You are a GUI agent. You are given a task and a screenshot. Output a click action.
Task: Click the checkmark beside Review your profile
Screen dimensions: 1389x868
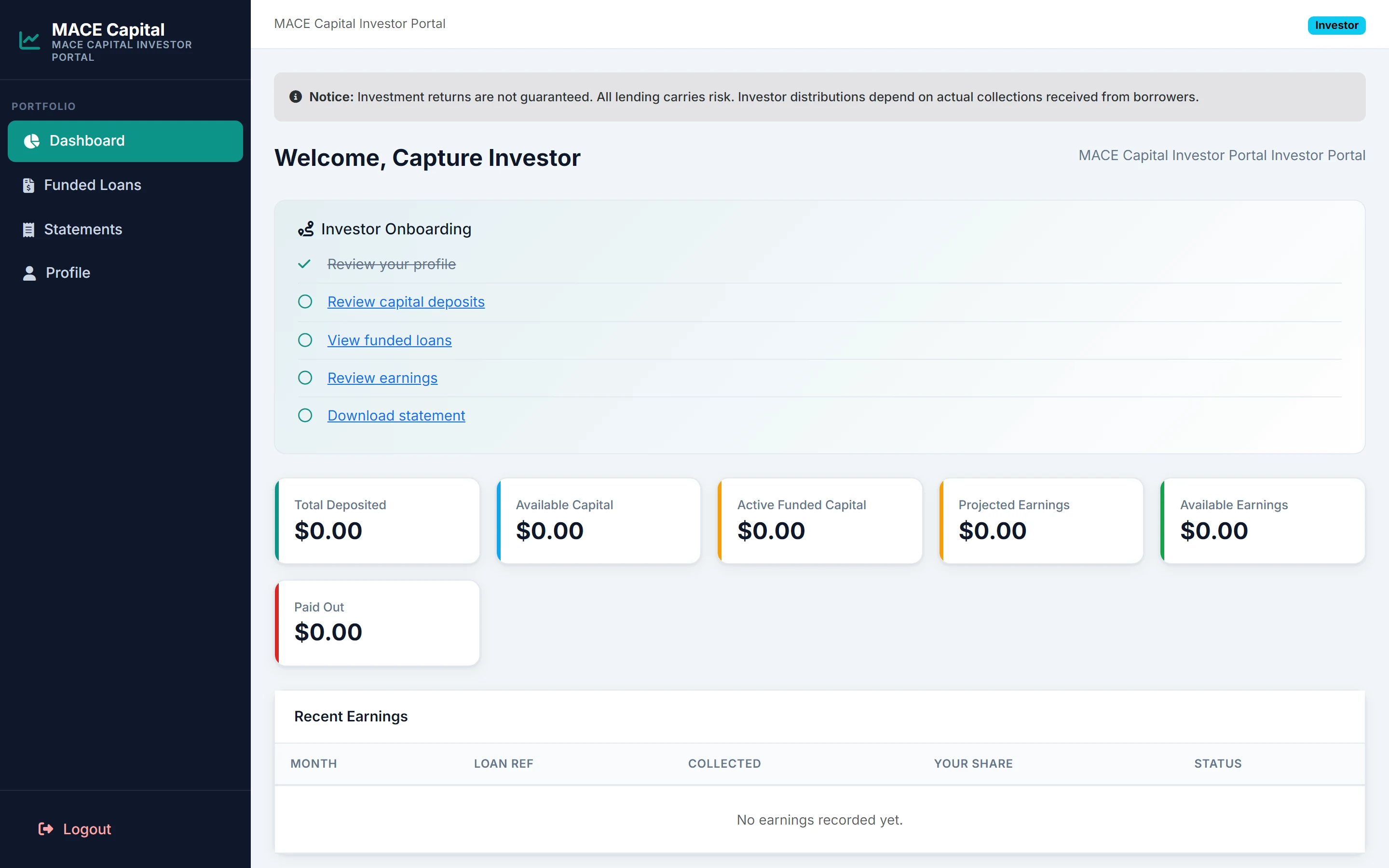304,264
